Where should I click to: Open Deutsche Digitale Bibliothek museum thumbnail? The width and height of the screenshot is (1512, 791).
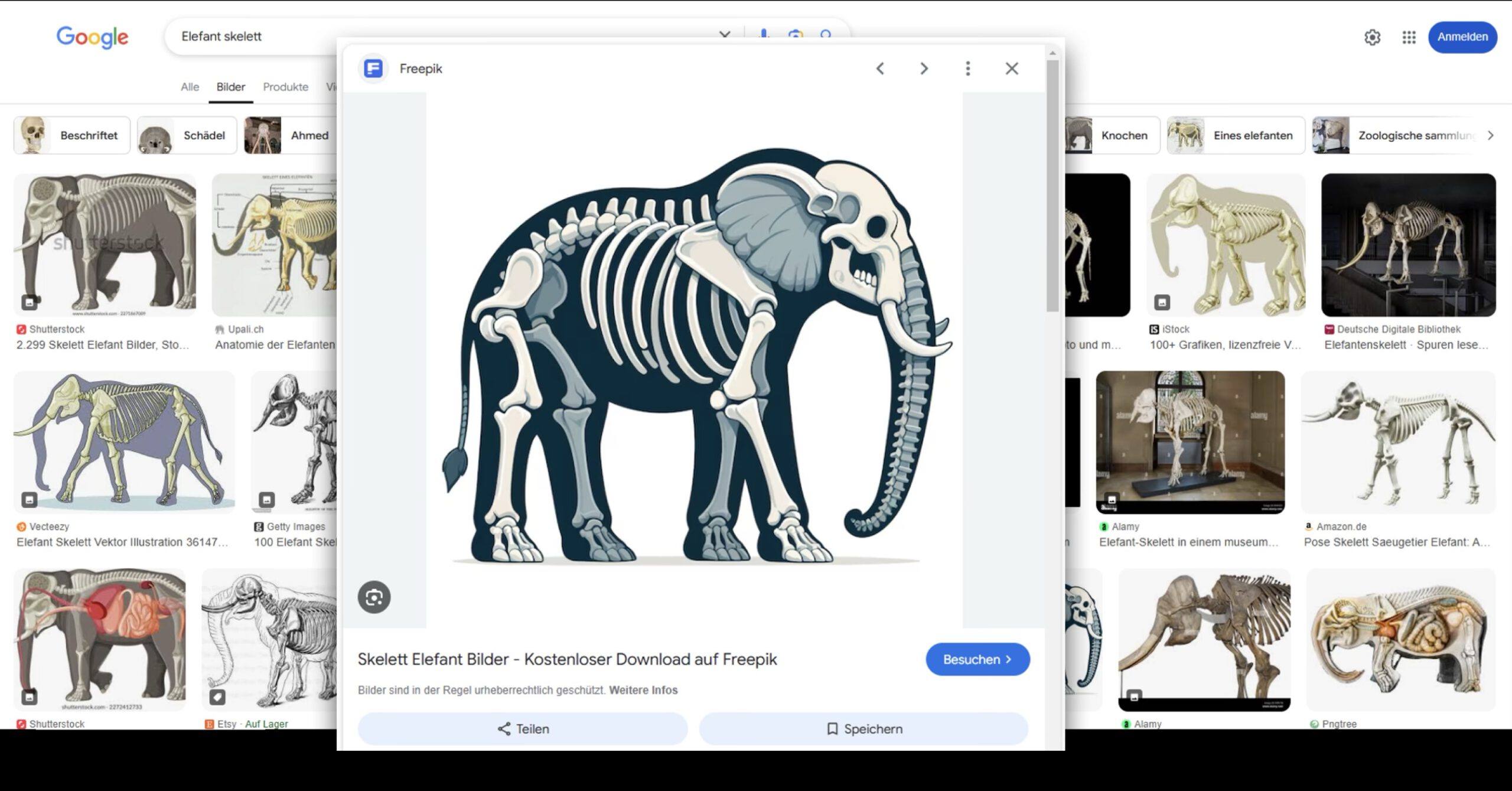pyautogui.click(x=1408, y=245)
